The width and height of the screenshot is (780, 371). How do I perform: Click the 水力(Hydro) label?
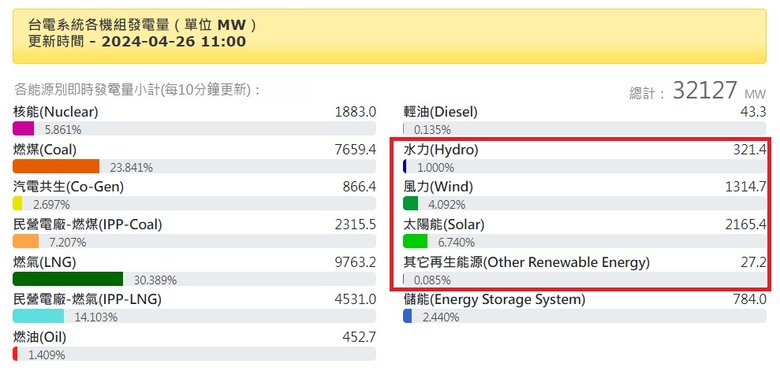click(440, 149)
